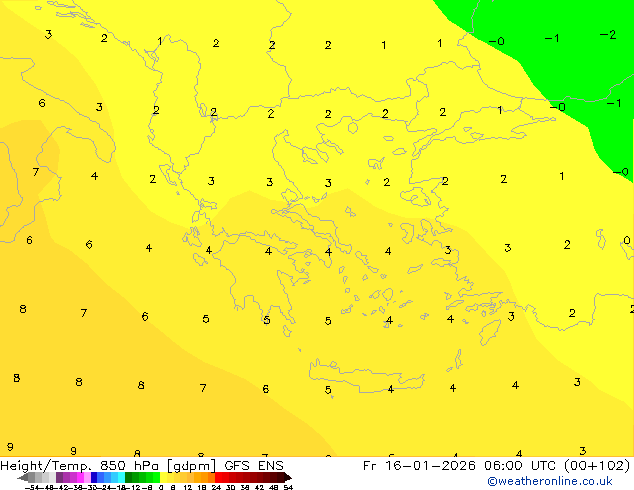Select the bright red swatch above legend value 24
634x490 pixels.
pos(218,478)
